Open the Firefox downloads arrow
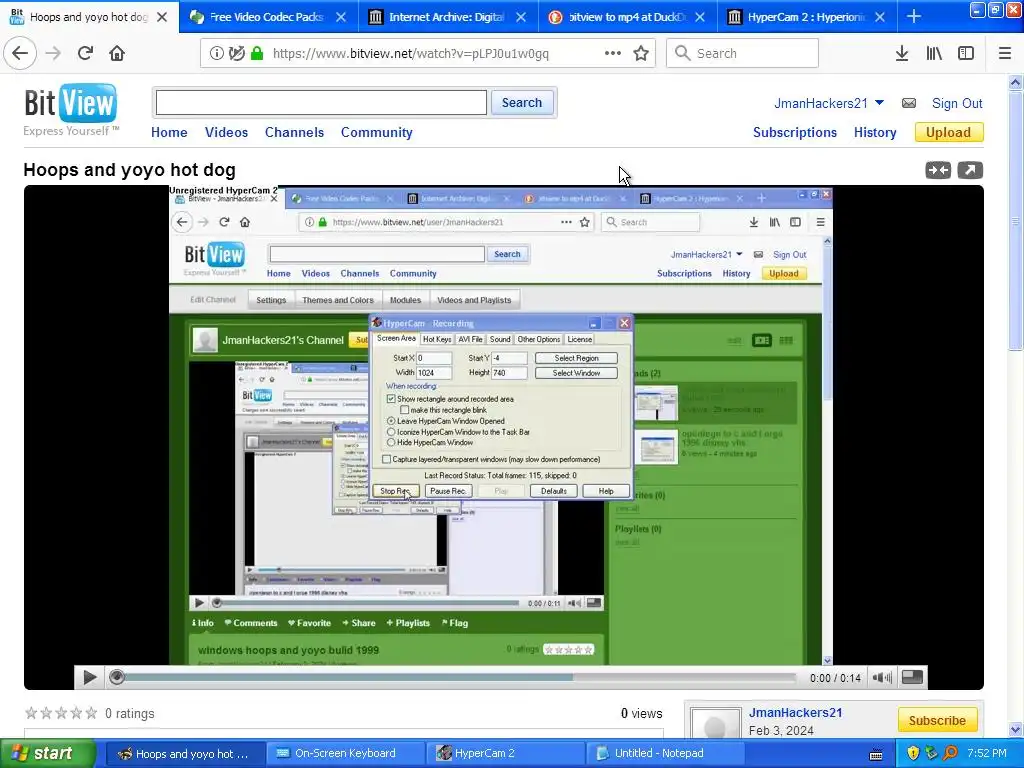 tap(902, 53)
